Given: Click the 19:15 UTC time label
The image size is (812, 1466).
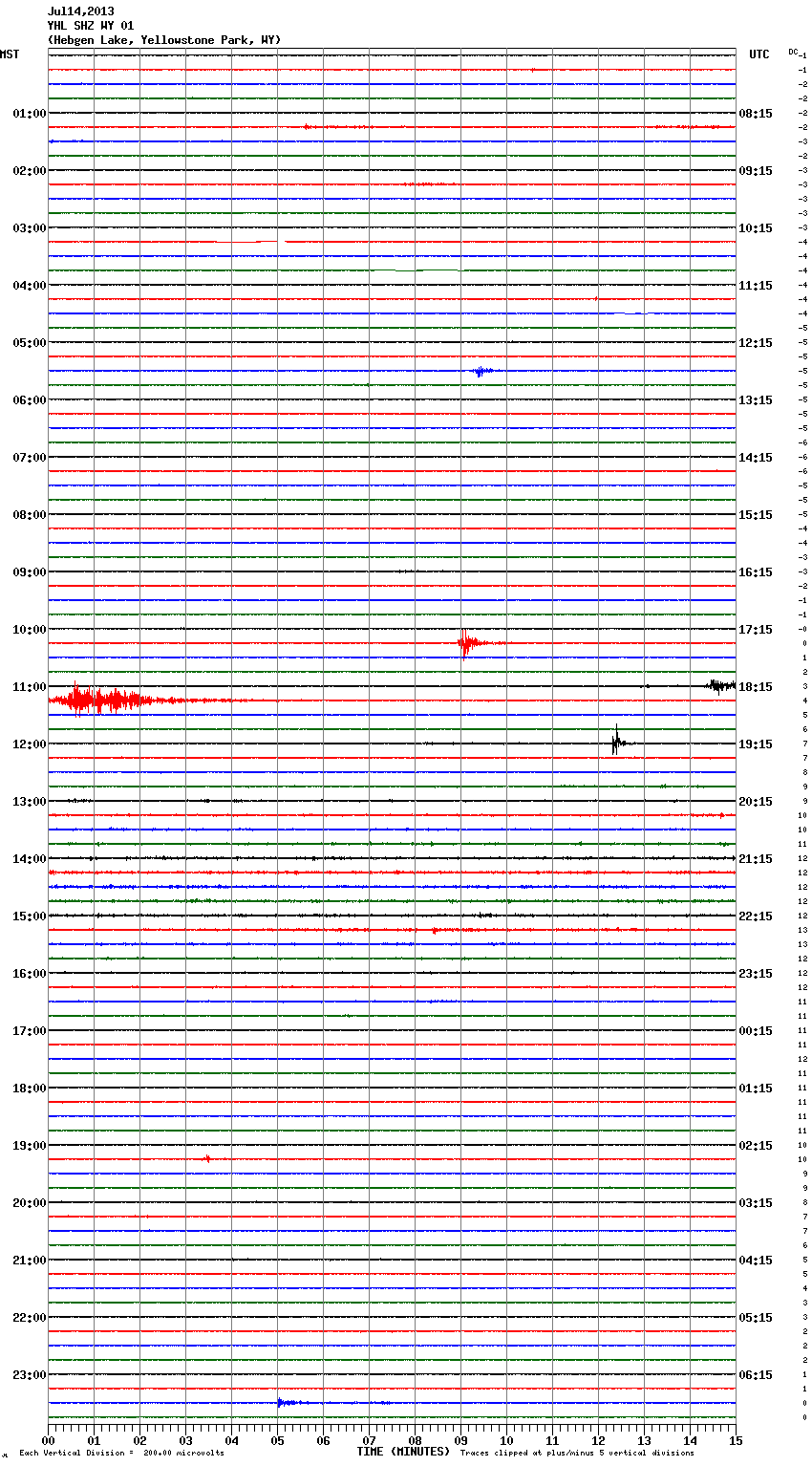Looking at the screenshot, I should point(756,744).
